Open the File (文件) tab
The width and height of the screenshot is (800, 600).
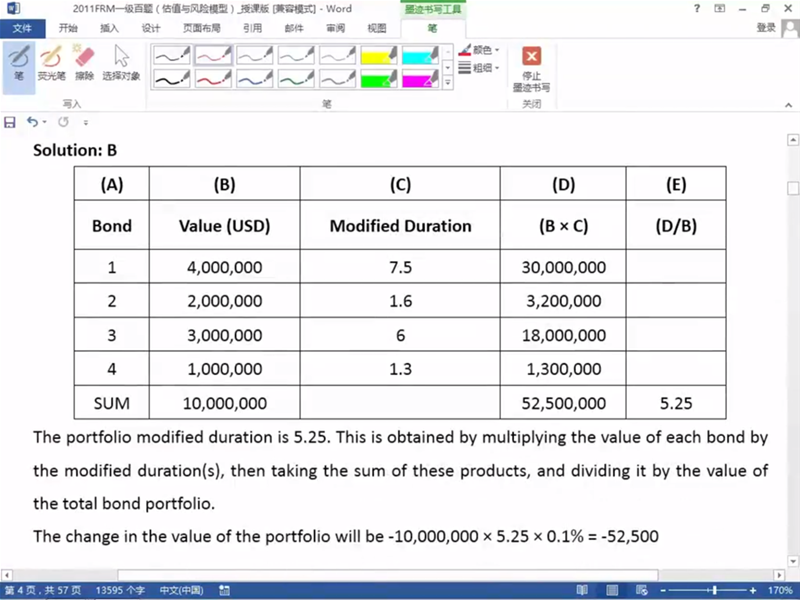[22, 28]
